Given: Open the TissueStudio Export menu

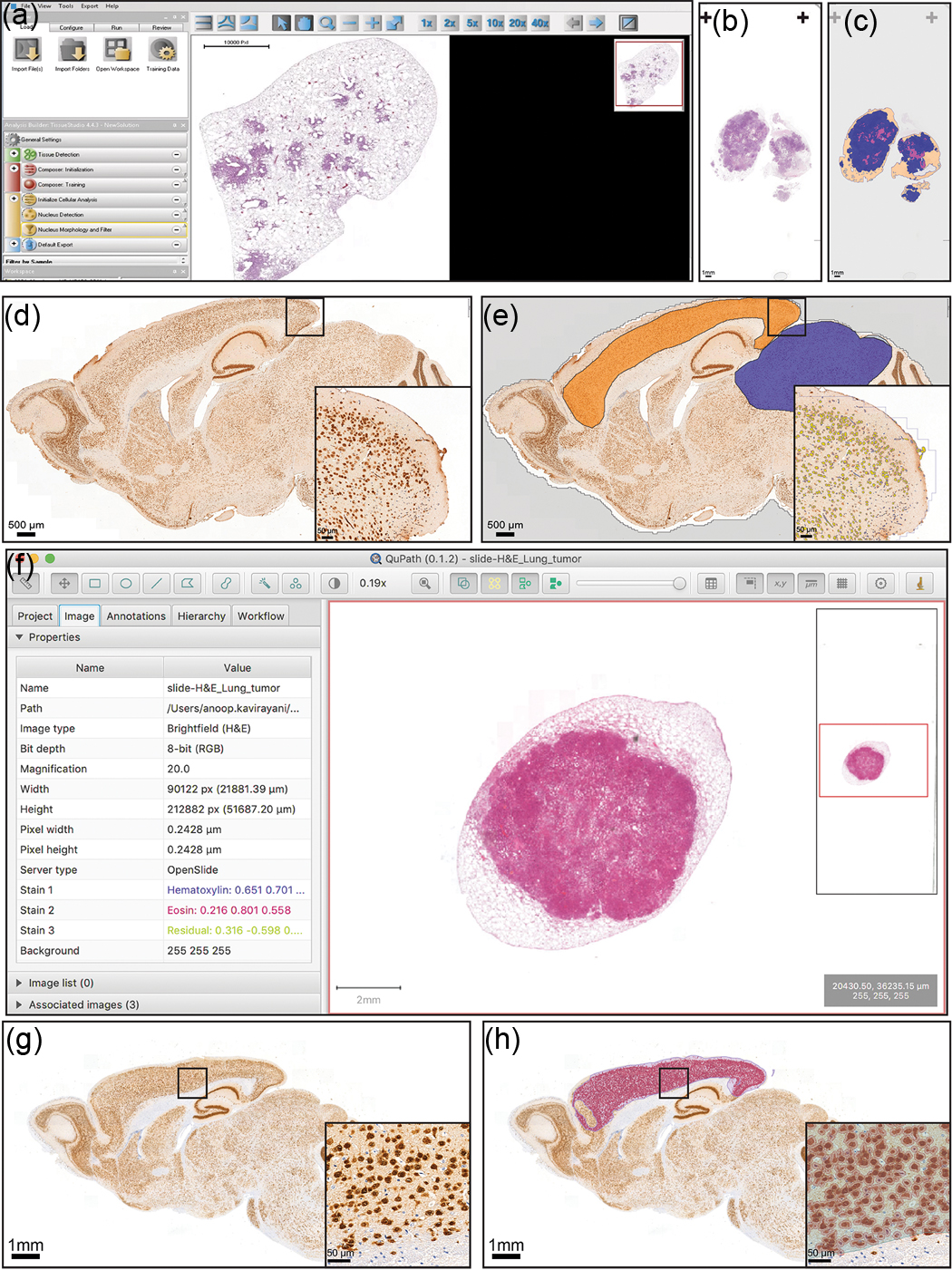Looking at the screenshot, I should (89, 5).
